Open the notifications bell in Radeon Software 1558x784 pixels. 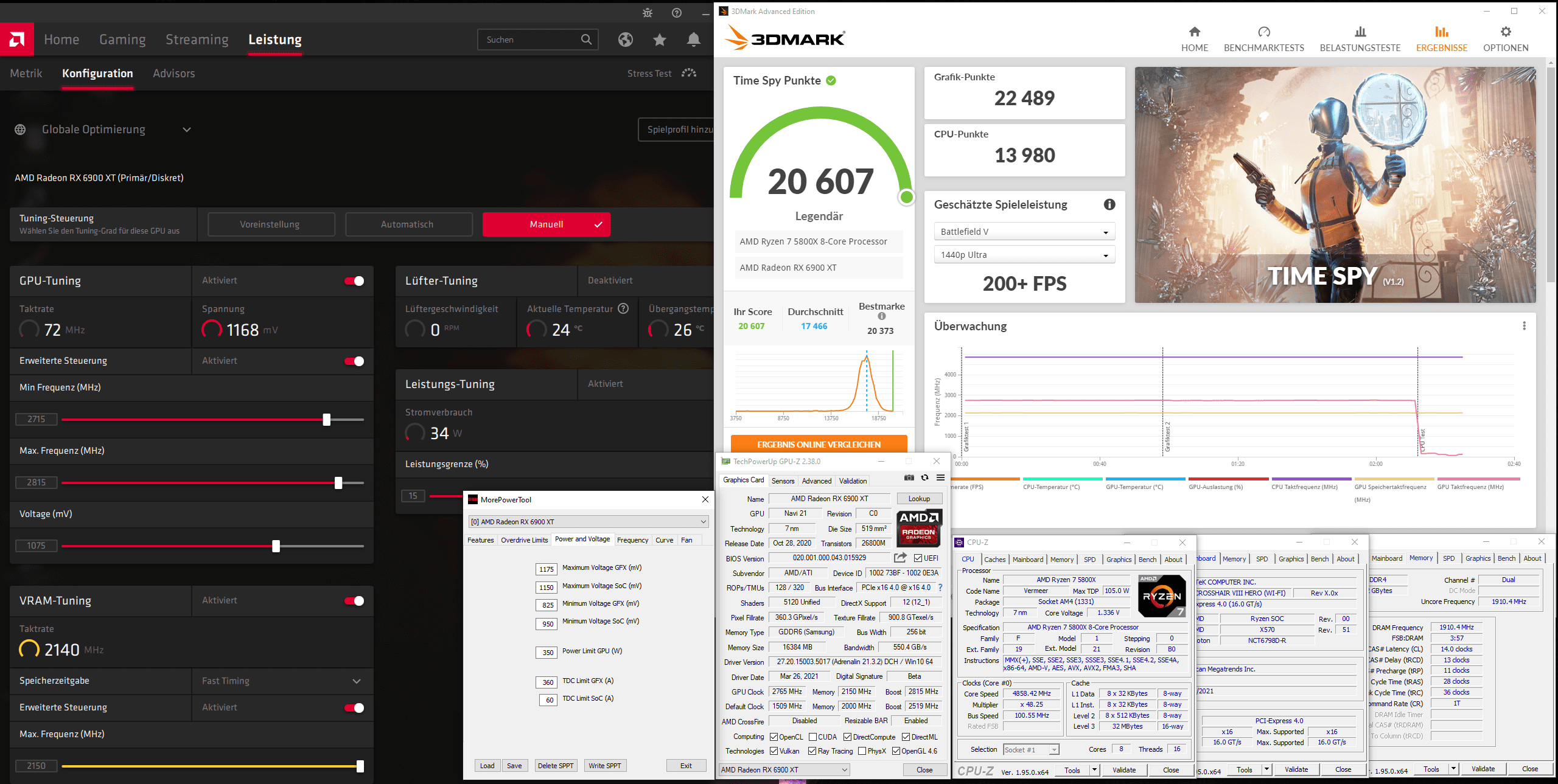tap(693, 40)
